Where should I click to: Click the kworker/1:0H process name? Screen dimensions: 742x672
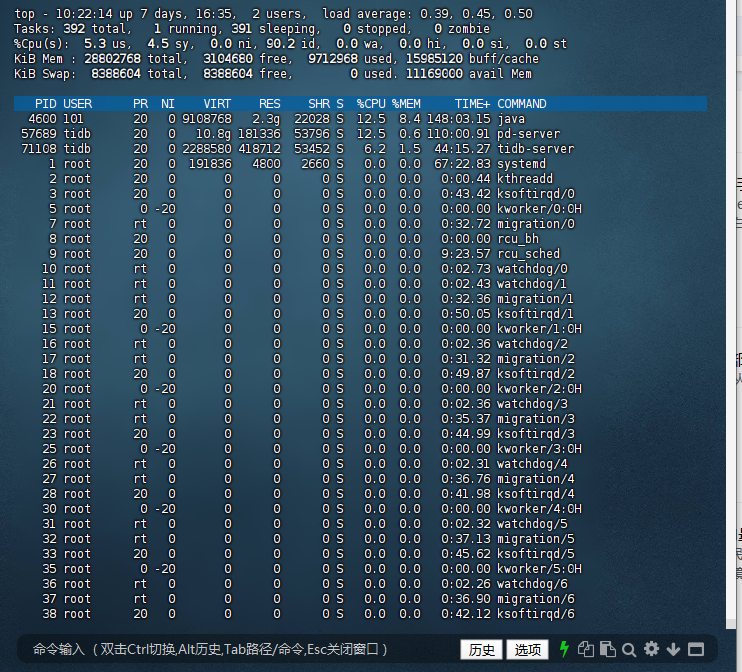pos(539,329)
